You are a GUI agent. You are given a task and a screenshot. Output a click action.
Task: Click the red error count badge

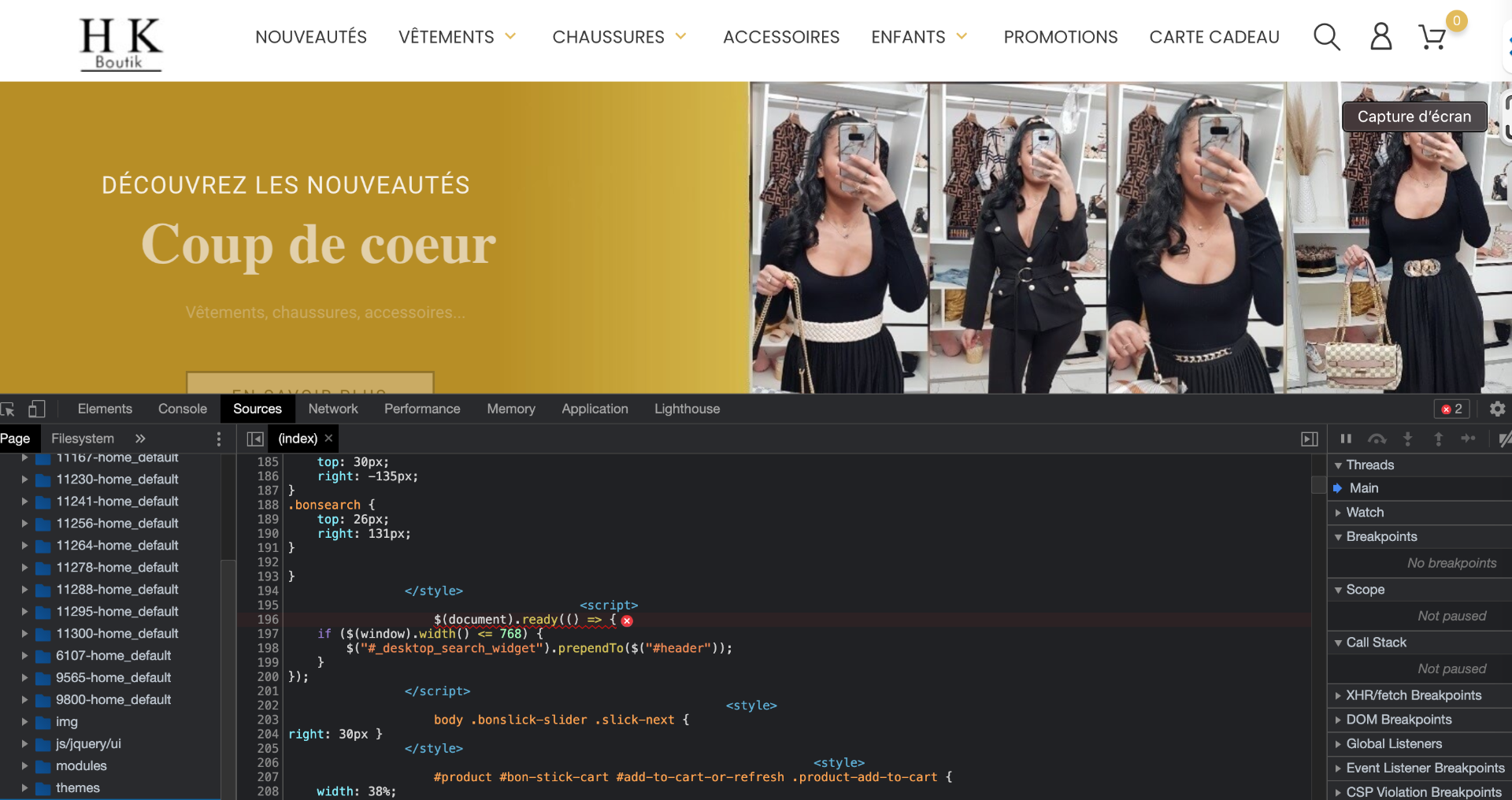tap(1451, 409)
